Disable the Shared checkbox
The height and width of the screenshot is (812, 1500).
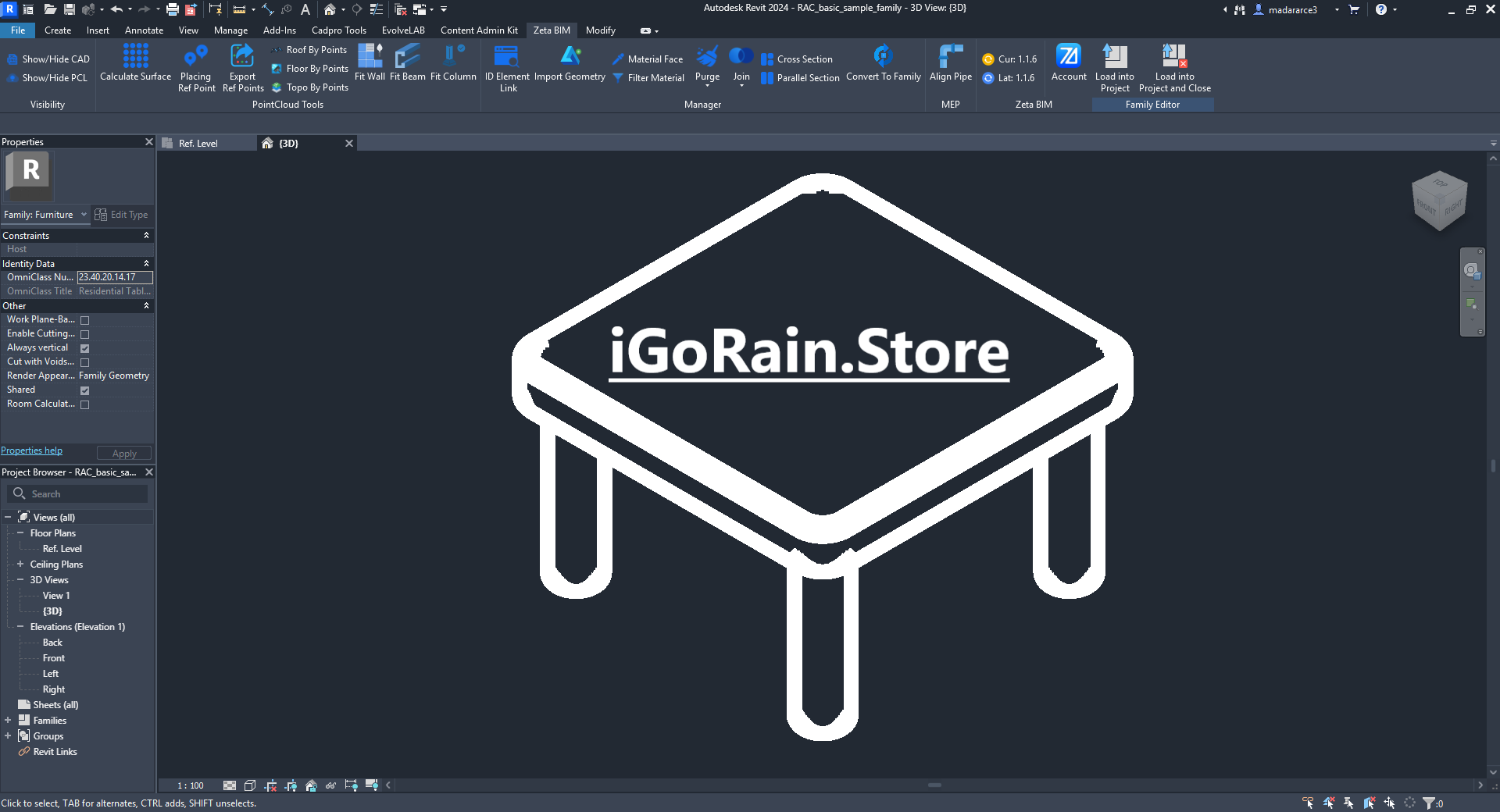(x=84, y=390)
